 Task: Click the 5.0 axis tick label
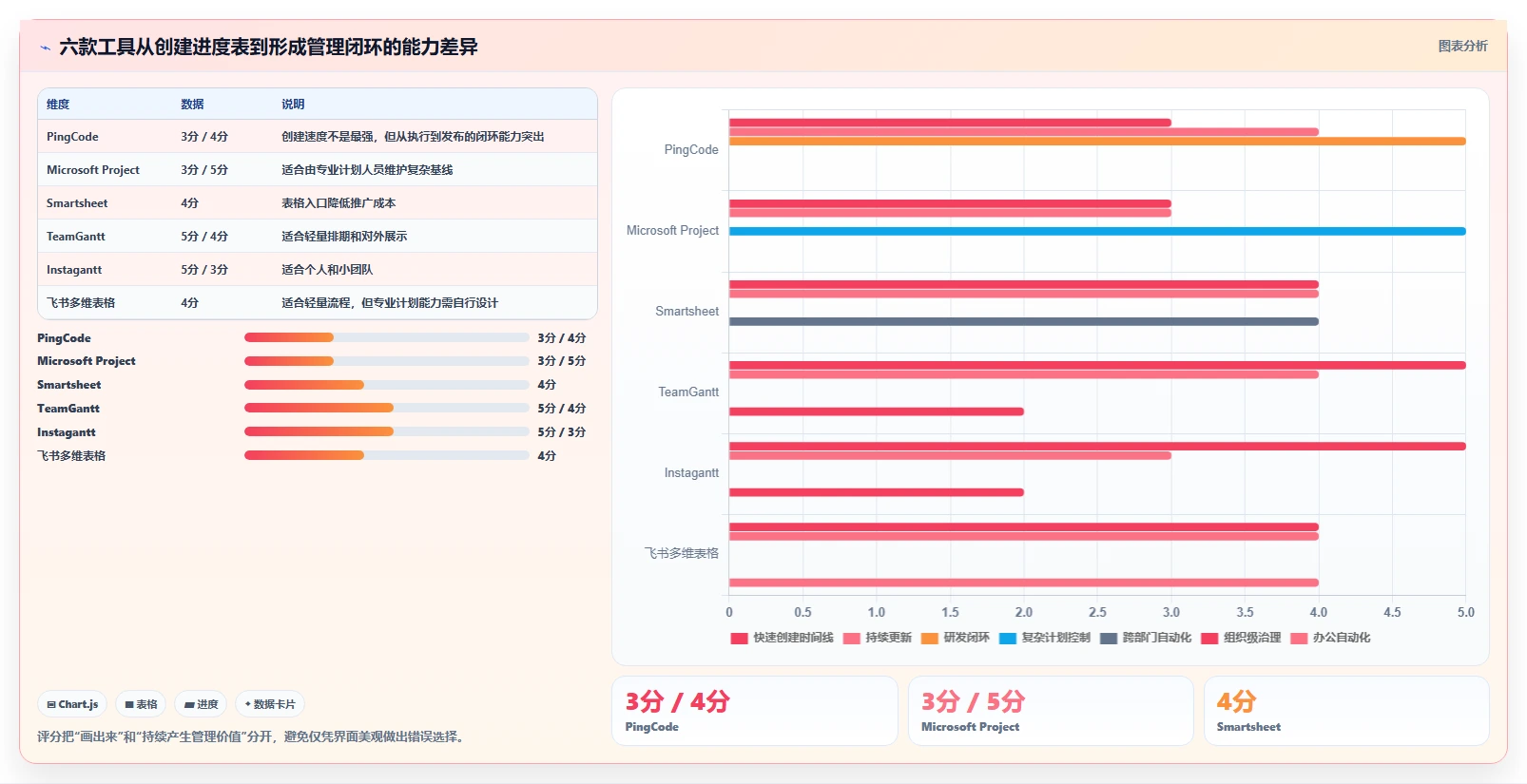pyautogui.click(x=1465, y=612)
